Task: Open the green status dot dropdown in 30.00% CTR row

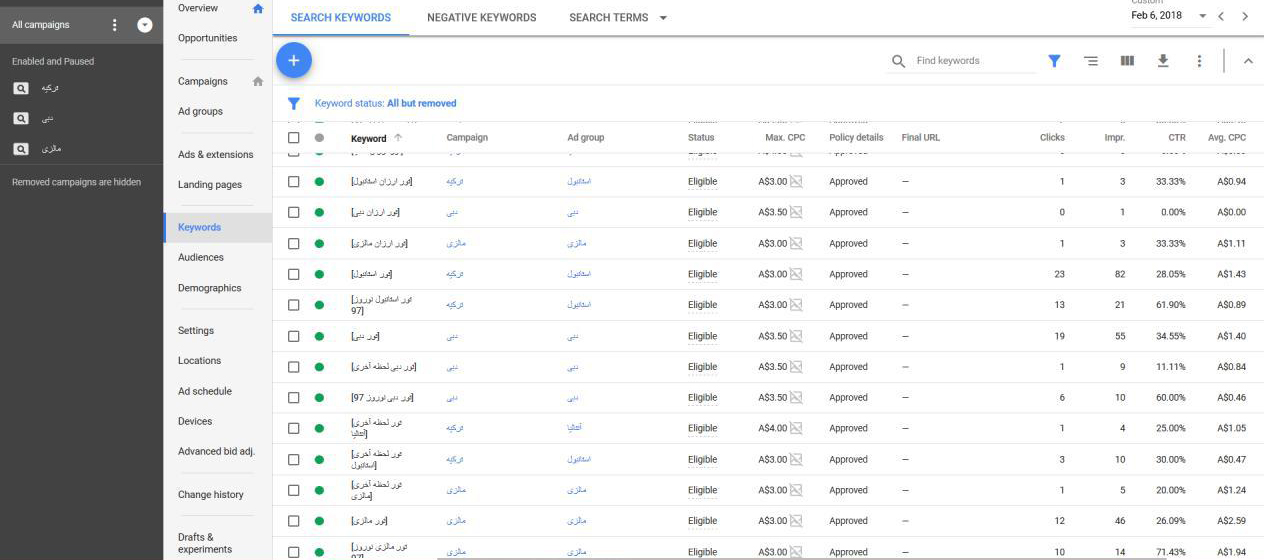Action: (319, 459)
